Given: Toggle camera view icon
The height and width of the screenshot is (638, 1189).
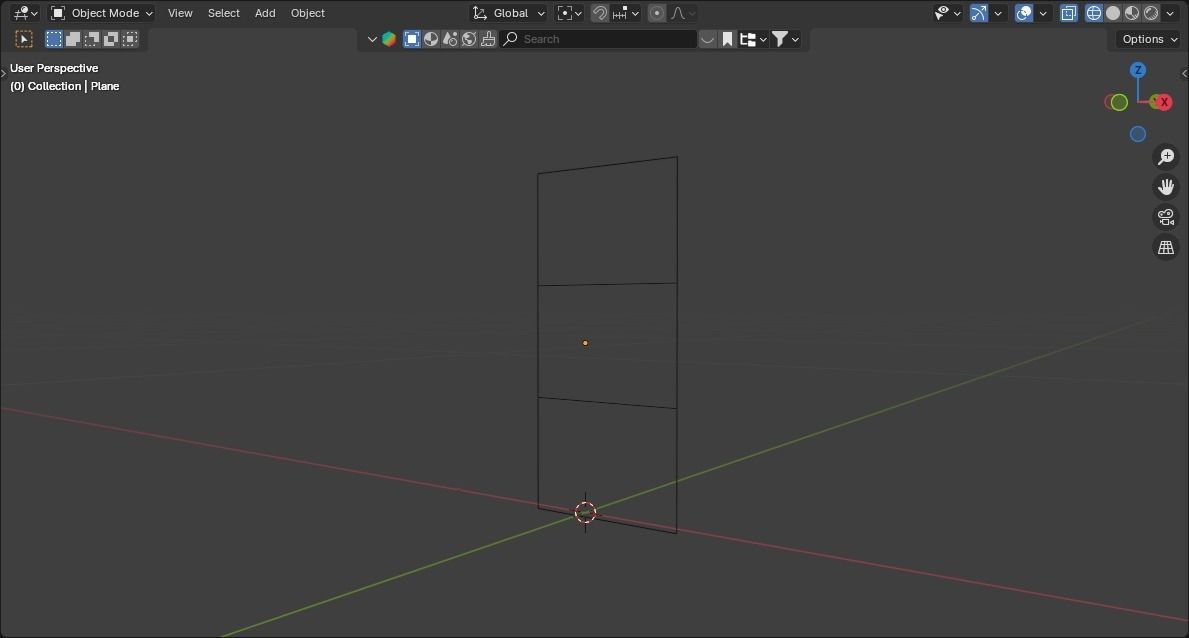Looking at the screenshot, I should coord(1165,217).
